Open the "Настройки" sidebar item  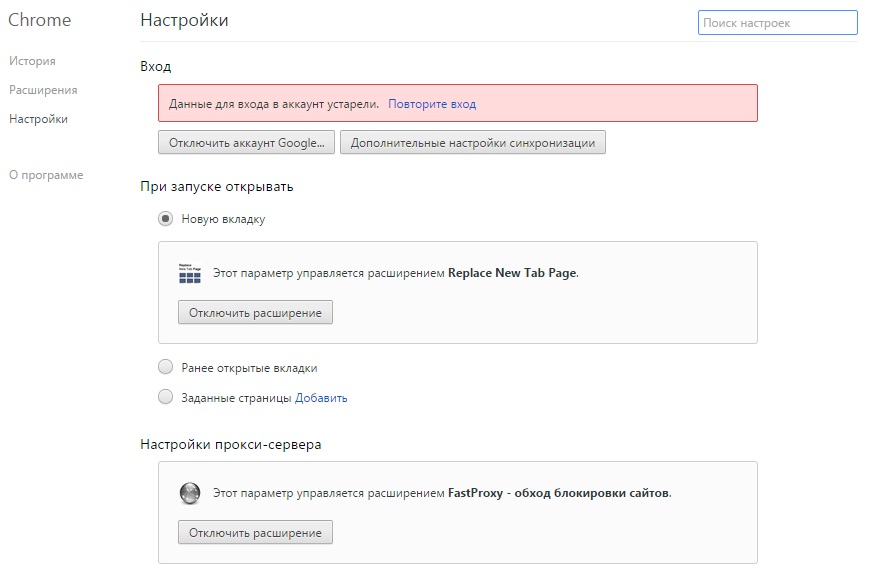click(38, 119)
